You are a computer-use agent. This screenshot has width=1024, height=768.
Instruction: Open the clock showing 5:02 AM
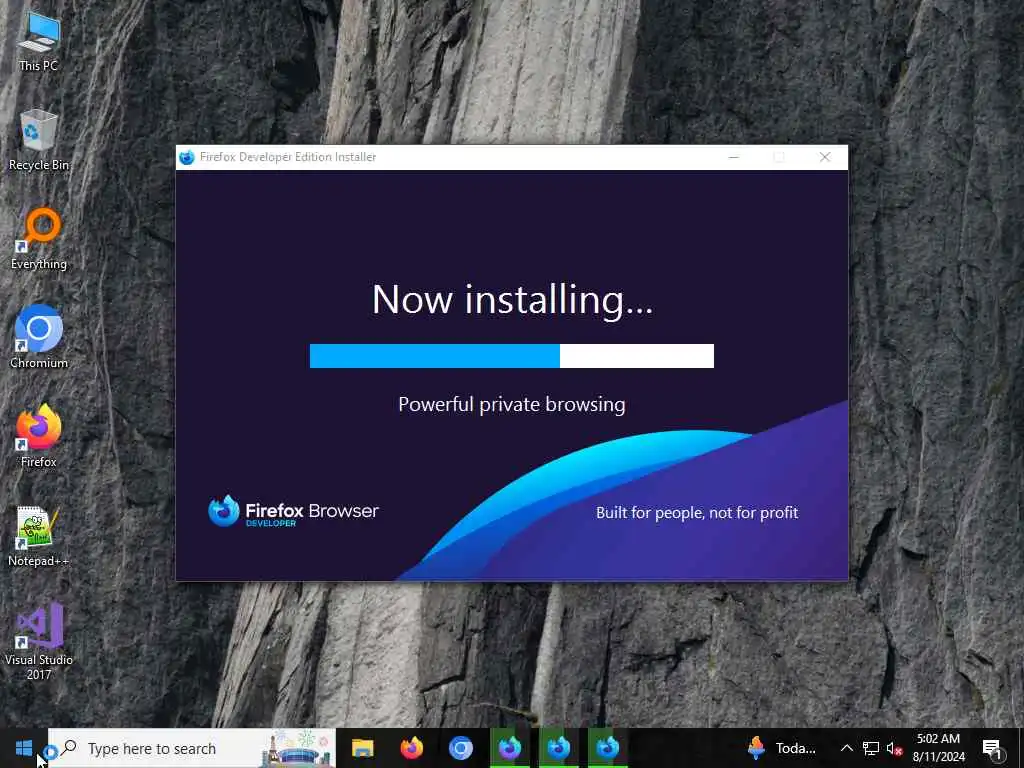click(938, 748)
